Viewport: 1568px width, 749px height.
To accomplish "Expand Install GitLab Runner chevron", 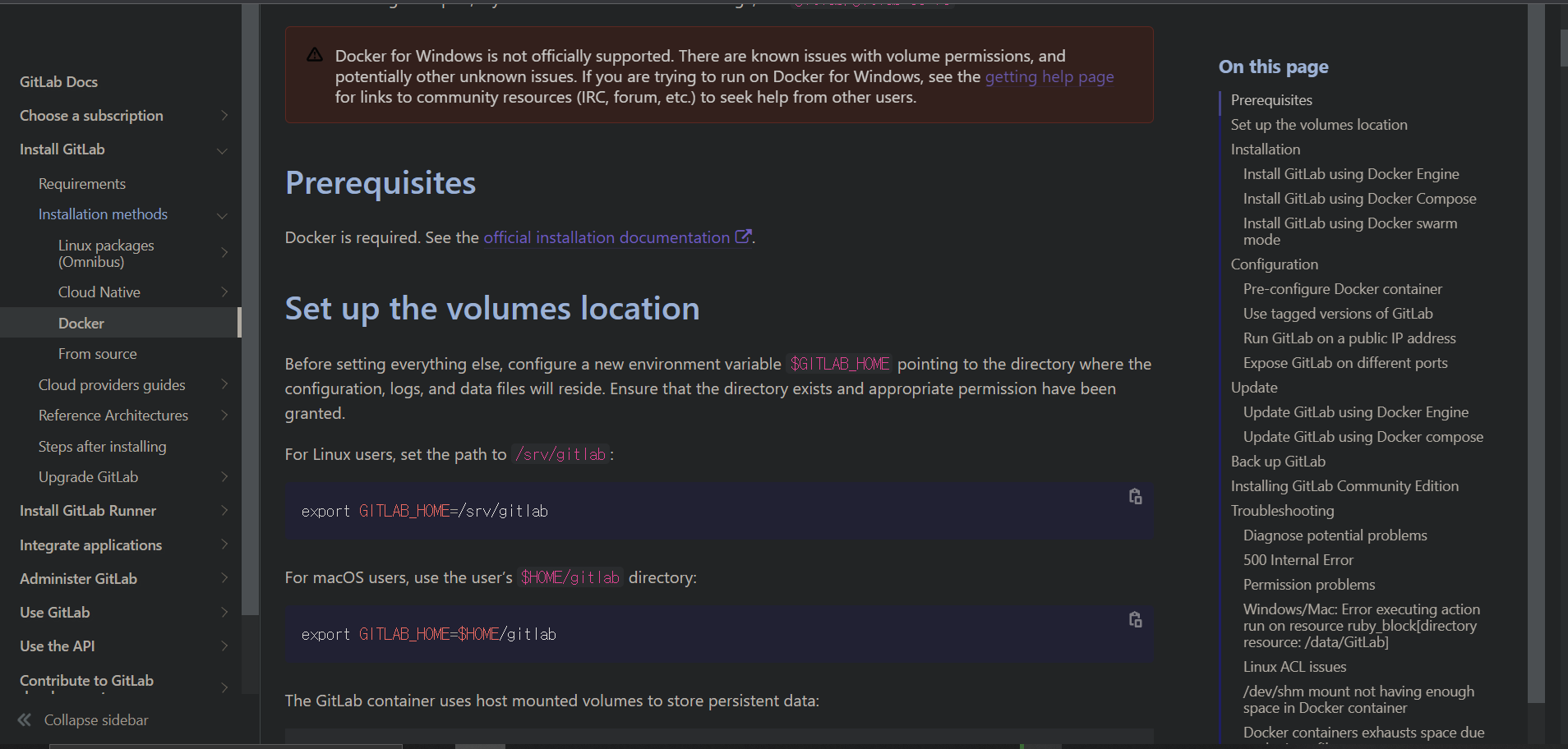I will click(x=224, y=511).
